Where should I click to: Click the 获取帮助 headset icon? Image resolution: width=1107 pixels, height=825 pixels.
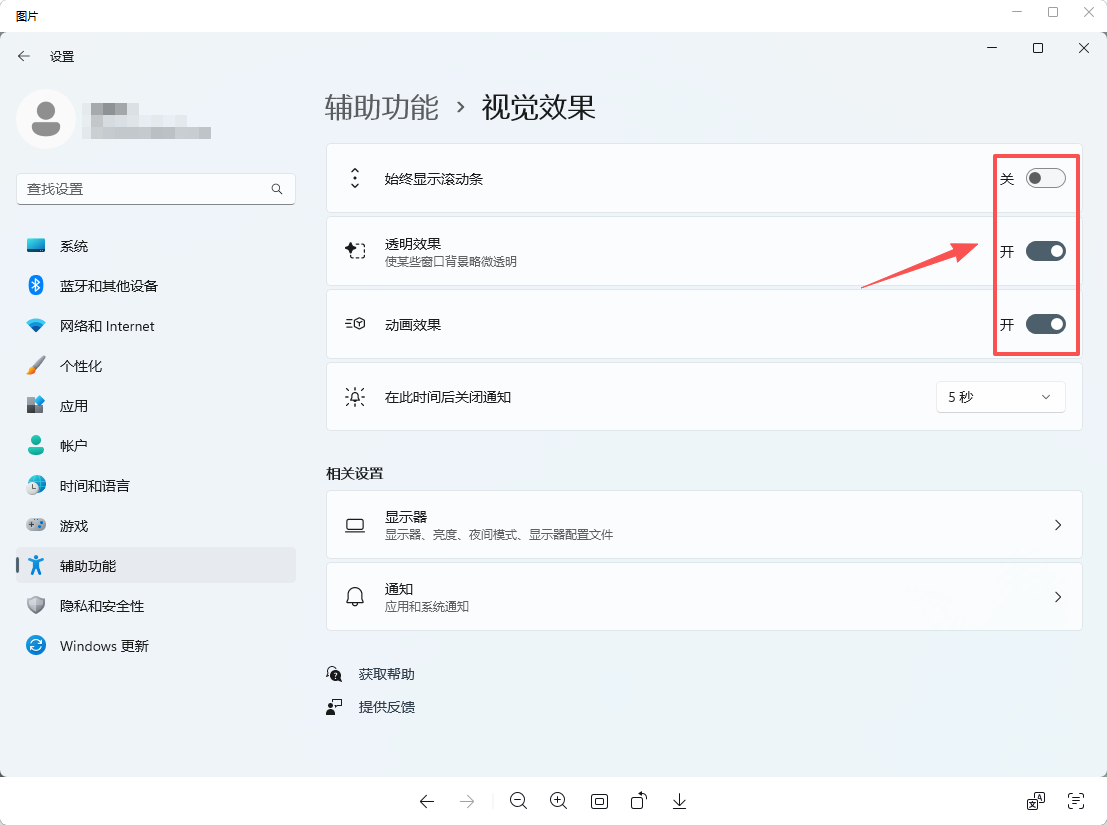334,674
